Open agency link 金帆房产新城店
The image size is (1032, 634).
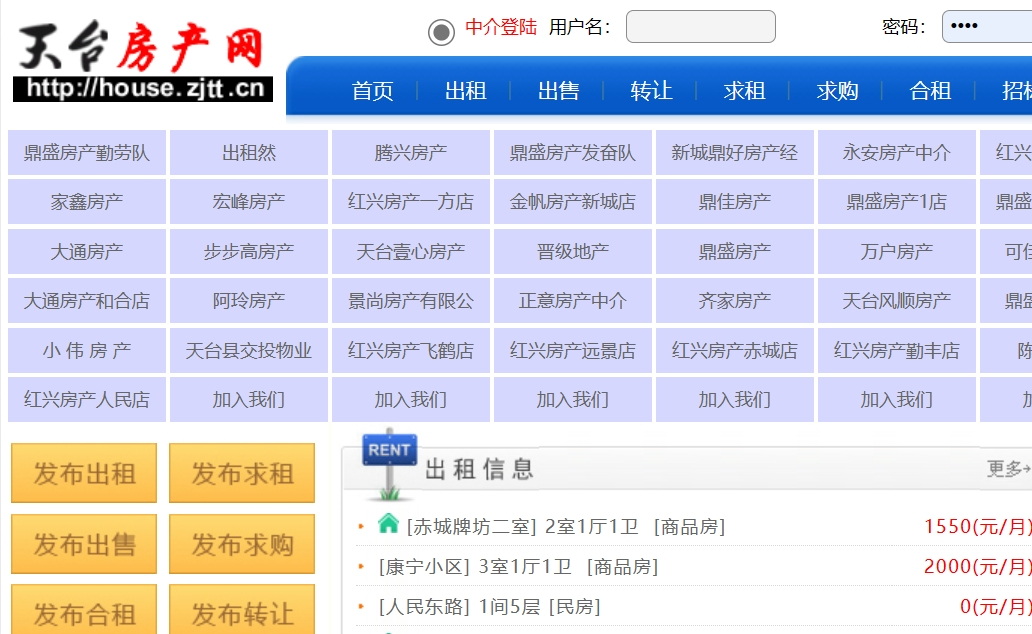tap(573, 201)
